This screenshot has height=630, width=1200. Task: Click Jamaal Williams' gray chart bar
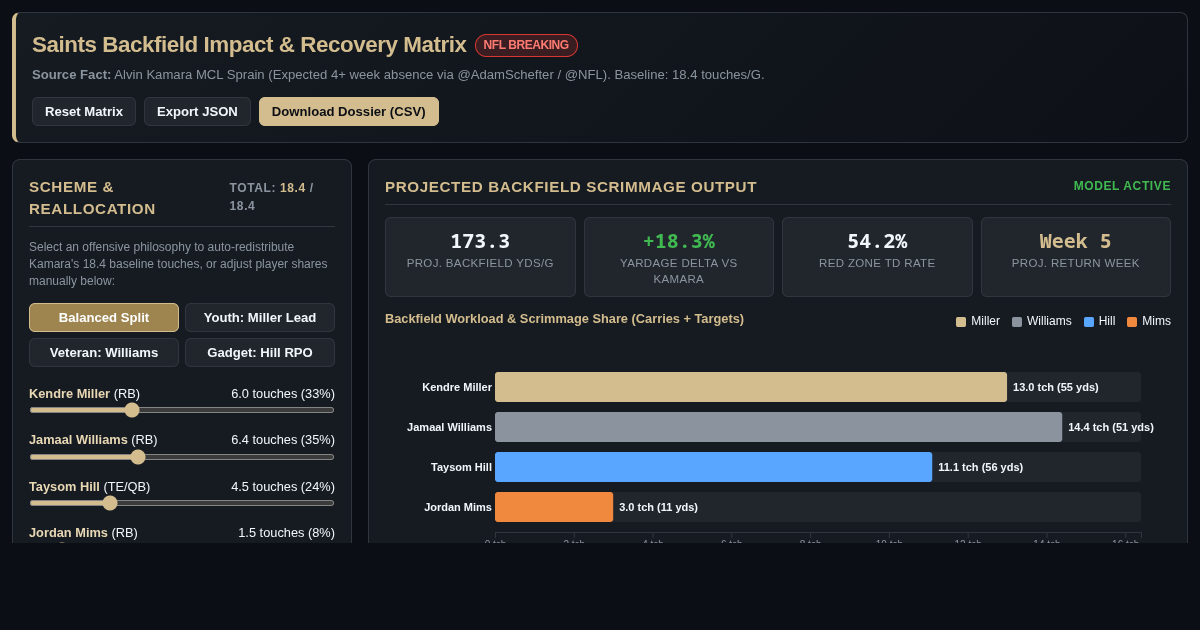(x=778, y=427)
